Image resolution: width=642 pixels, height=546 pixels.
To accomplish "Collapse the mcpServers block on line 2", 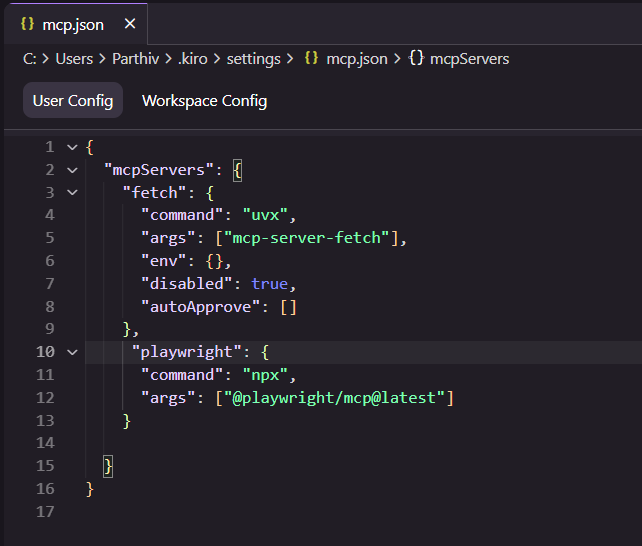I will pos(72,170).
